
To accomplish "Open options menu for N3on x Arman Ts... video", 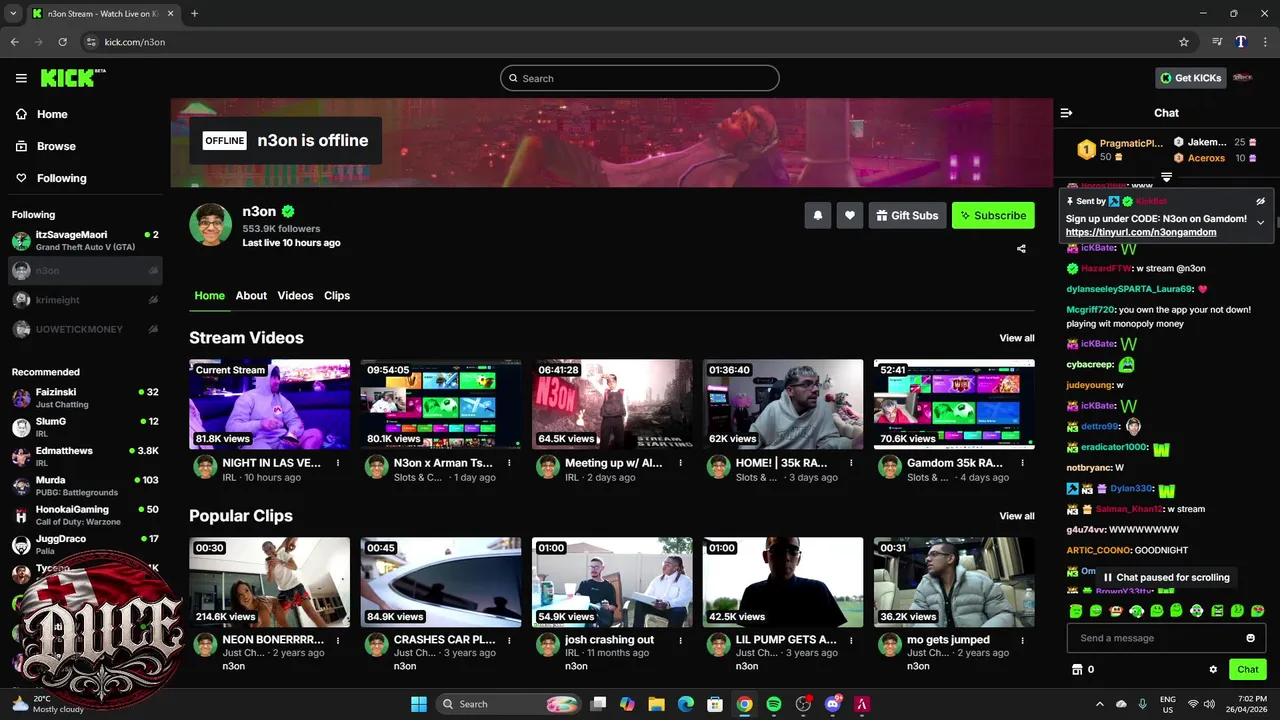I will (509, 463).
